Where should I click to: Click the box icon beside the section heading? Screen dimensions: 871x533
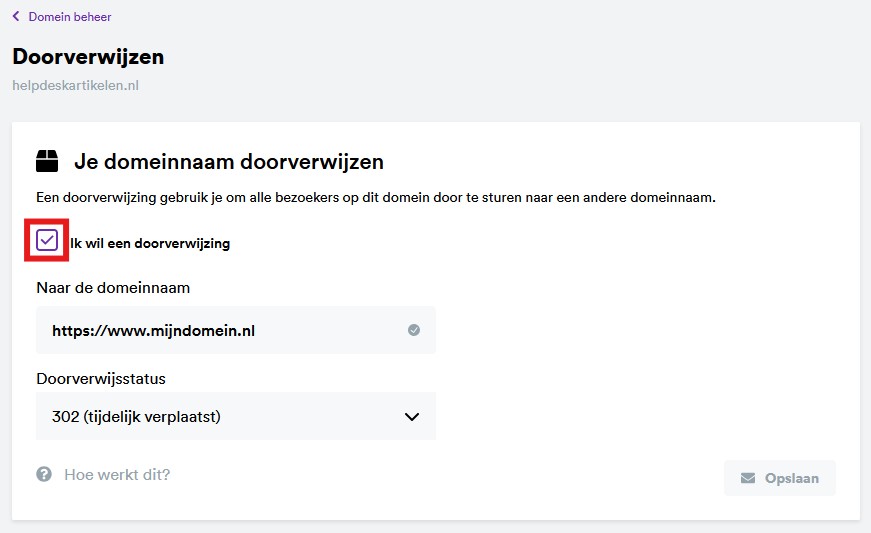(x=47, y=162)
